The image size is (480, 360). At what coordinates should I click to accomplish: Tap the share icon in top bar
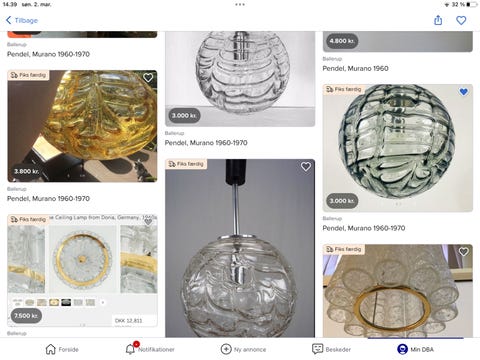[x=438, y=20]
